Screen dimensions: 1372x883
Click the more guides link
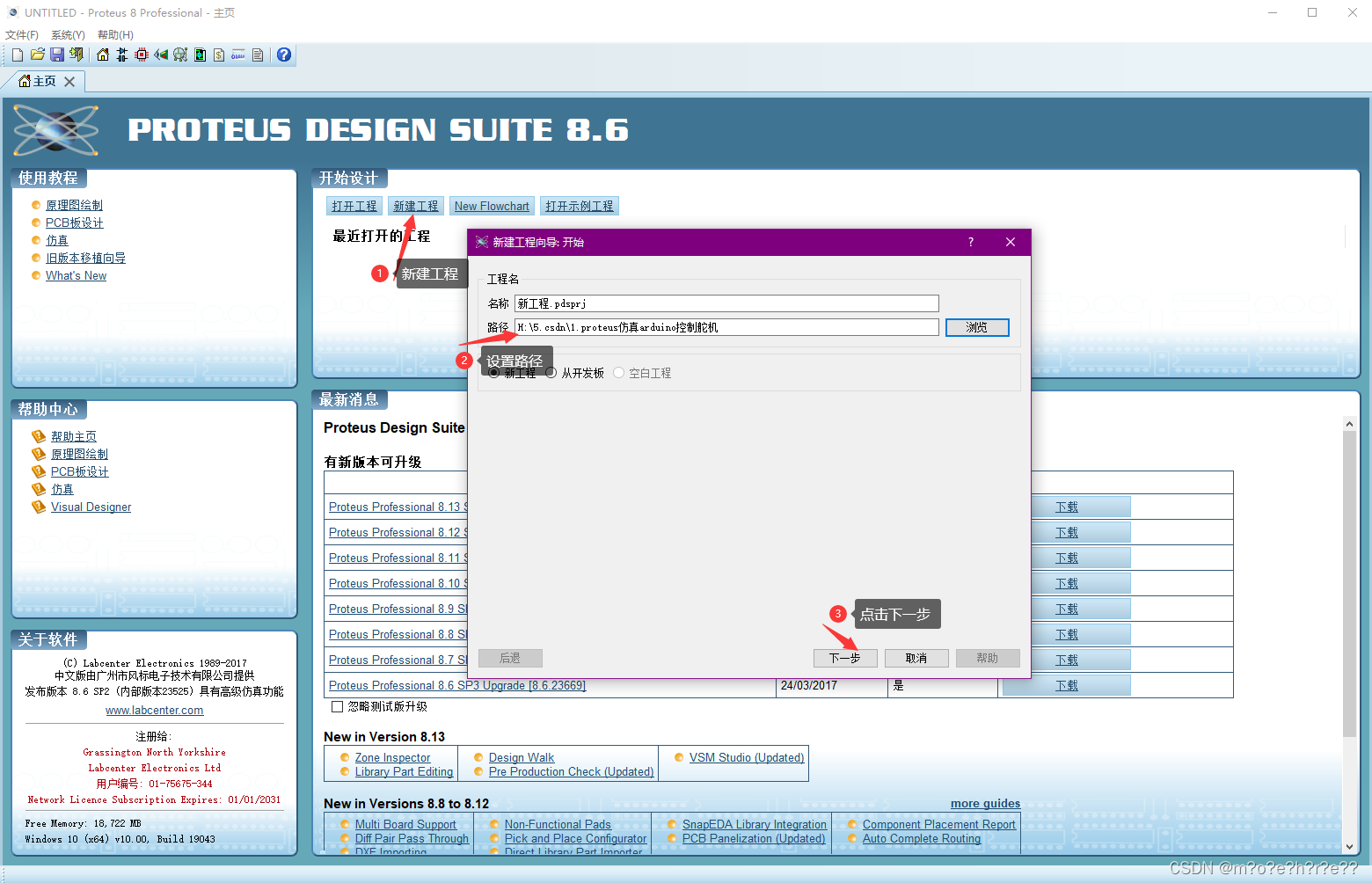pyautogui.click(x=986, y=803)
